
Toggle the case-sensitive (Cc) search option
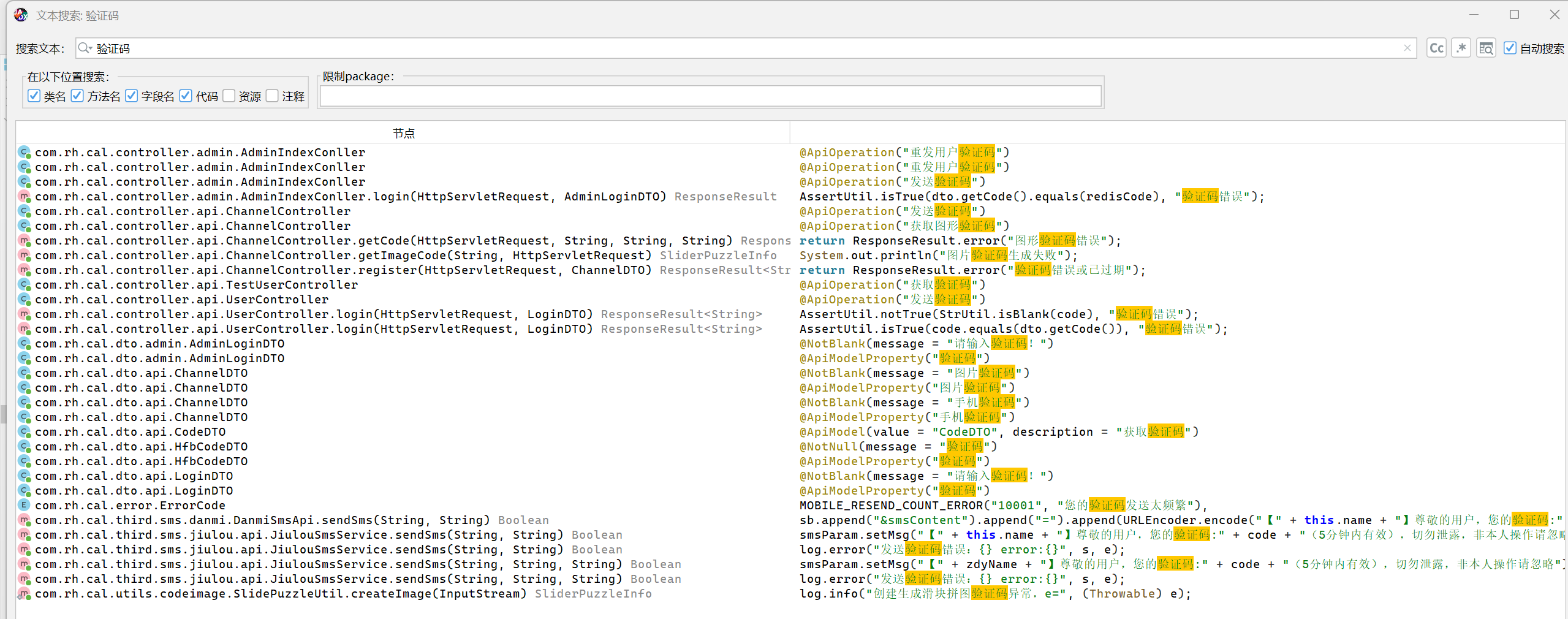(x=1436, y=48)
